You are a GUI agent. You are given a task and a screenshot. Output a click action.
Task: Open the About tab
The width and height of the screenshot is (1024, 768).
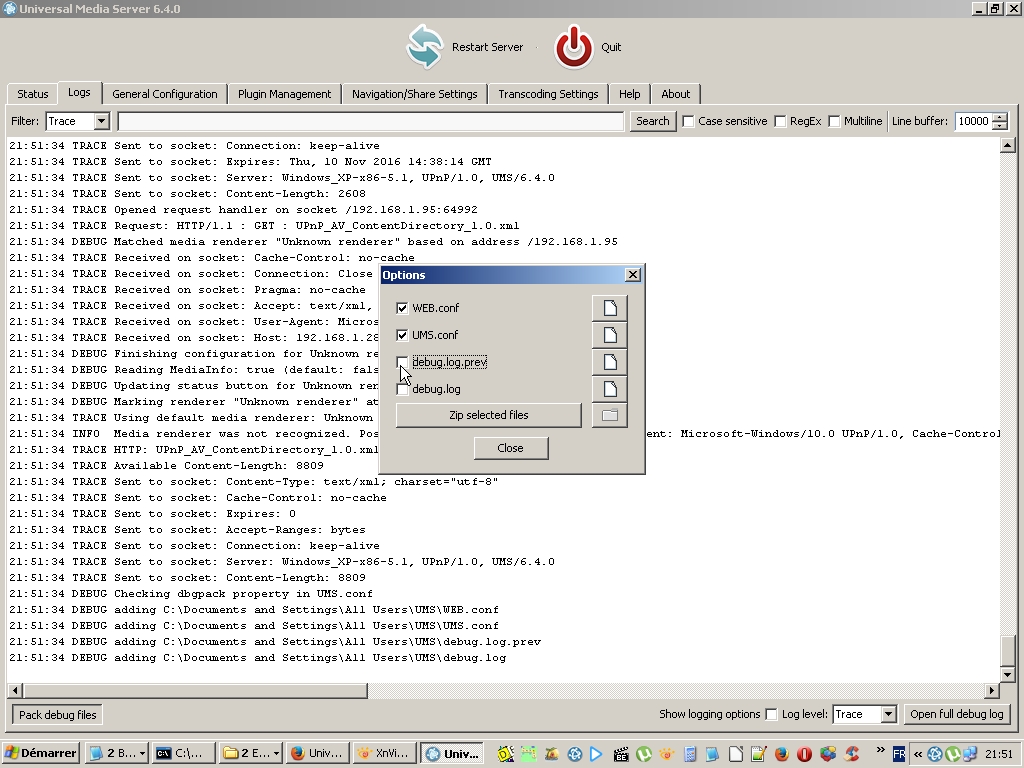[675, 94]
